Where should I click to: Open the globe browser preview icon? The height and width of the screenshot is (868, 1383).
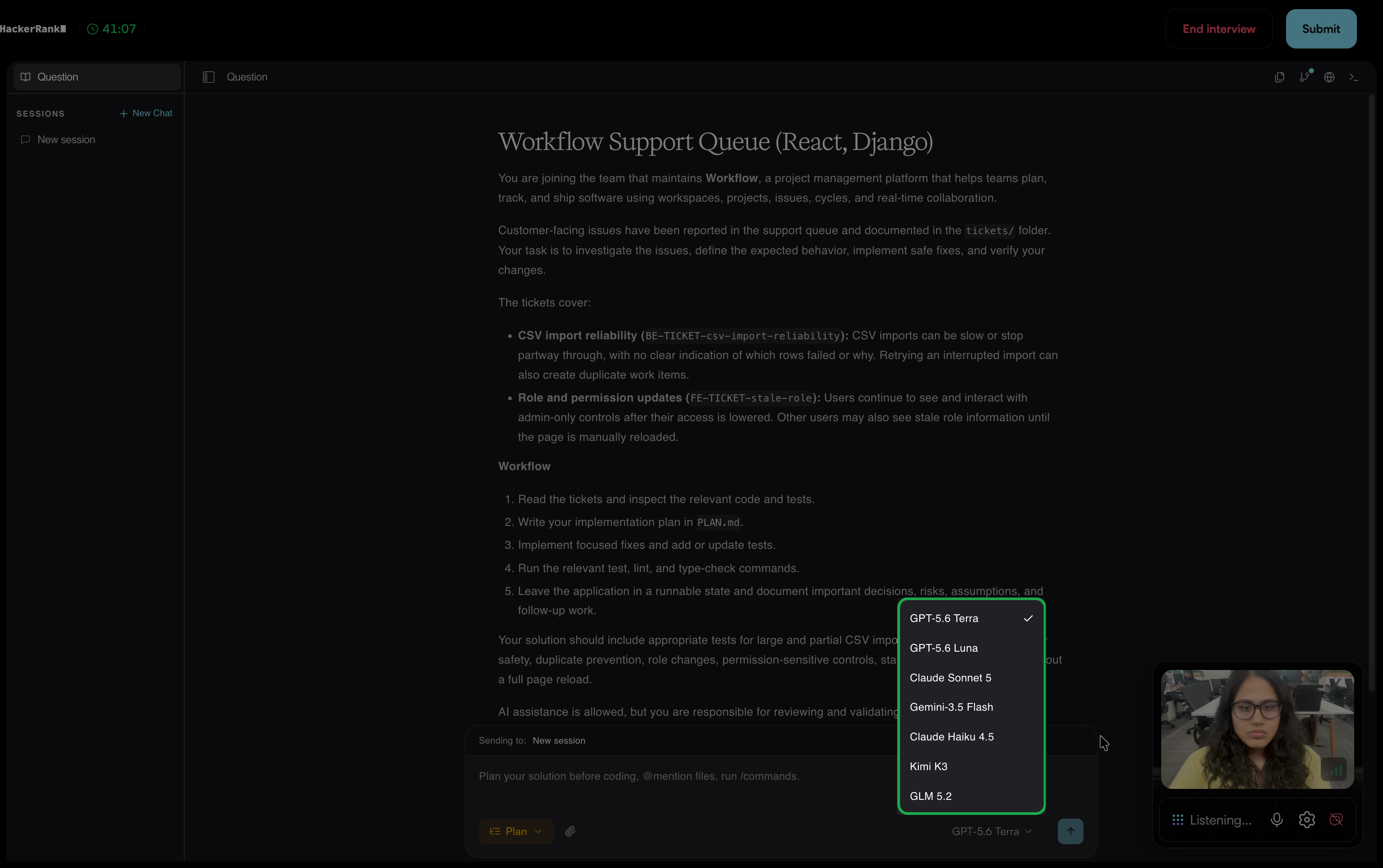pyautogui.click(x=1329, y=77)
